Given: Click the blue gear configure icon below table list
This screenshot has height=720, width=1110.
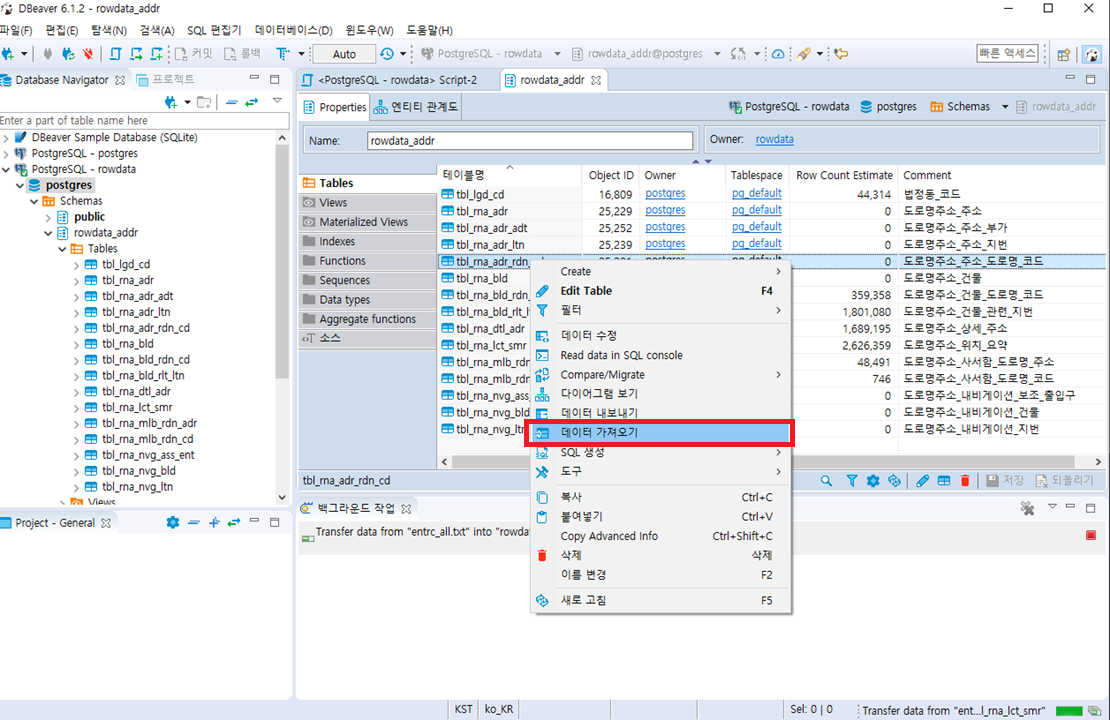Looking at the screenshot, I should [873, 481].
